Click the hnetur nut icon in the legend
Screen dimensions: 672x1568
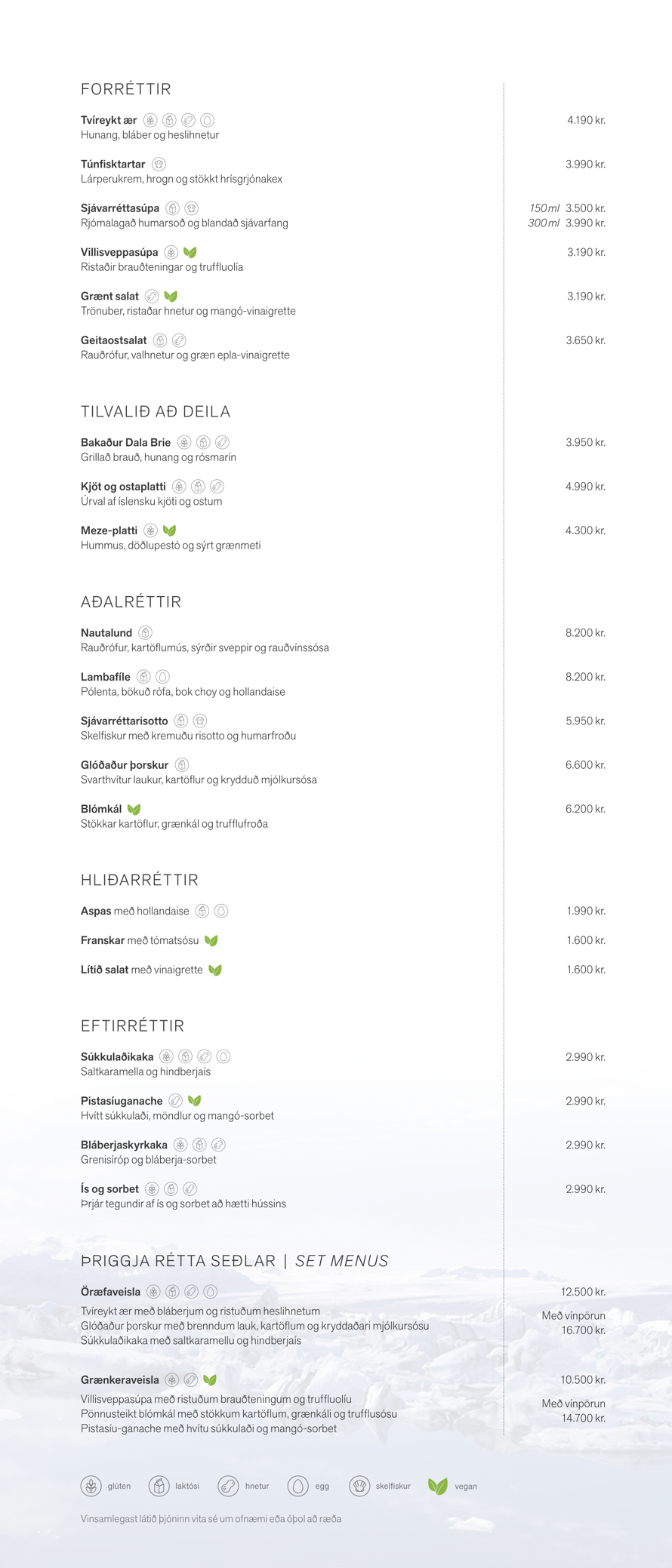point(228,1486)
